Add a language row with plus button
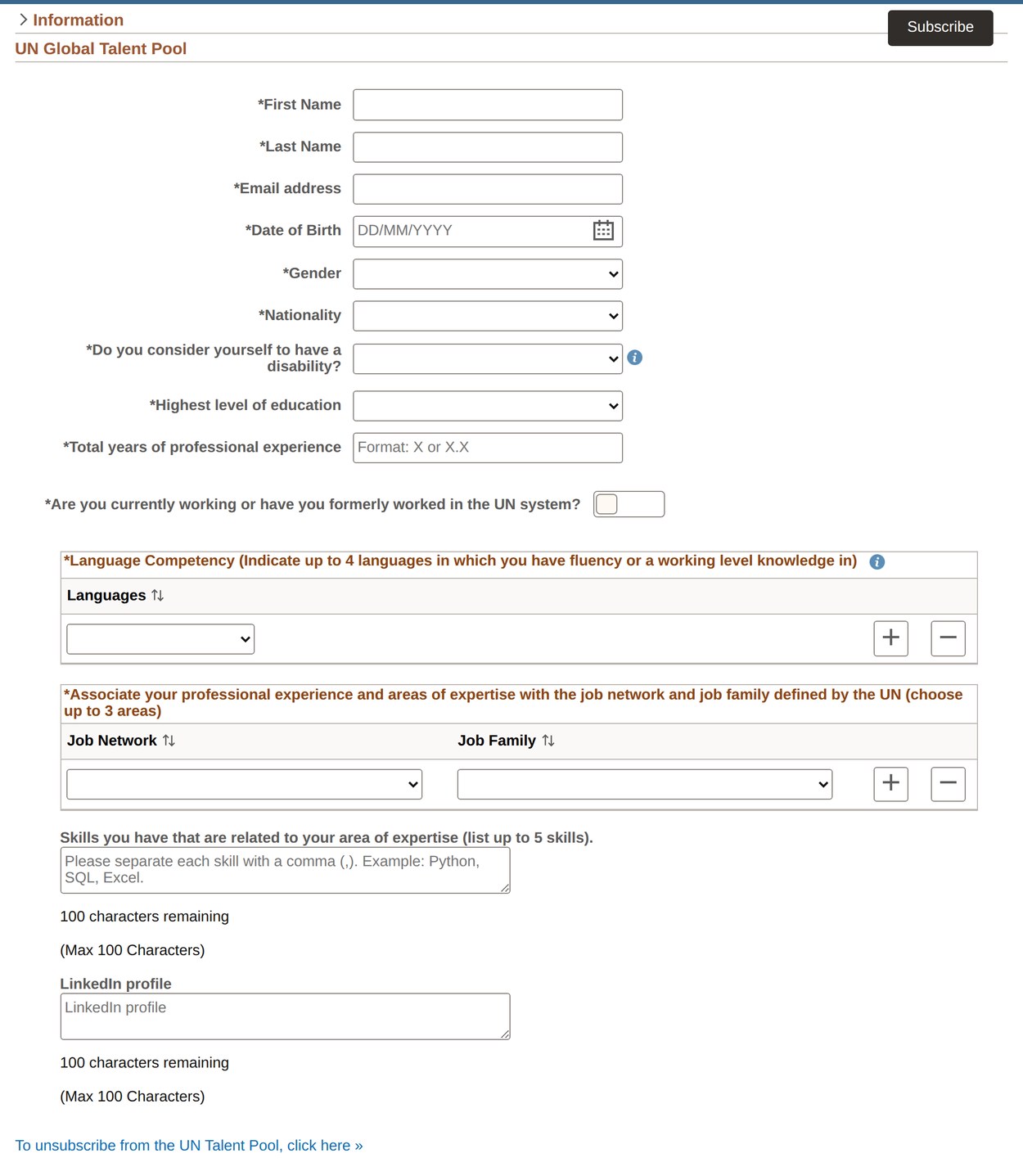1023x1176 pixels. [890, 638]
